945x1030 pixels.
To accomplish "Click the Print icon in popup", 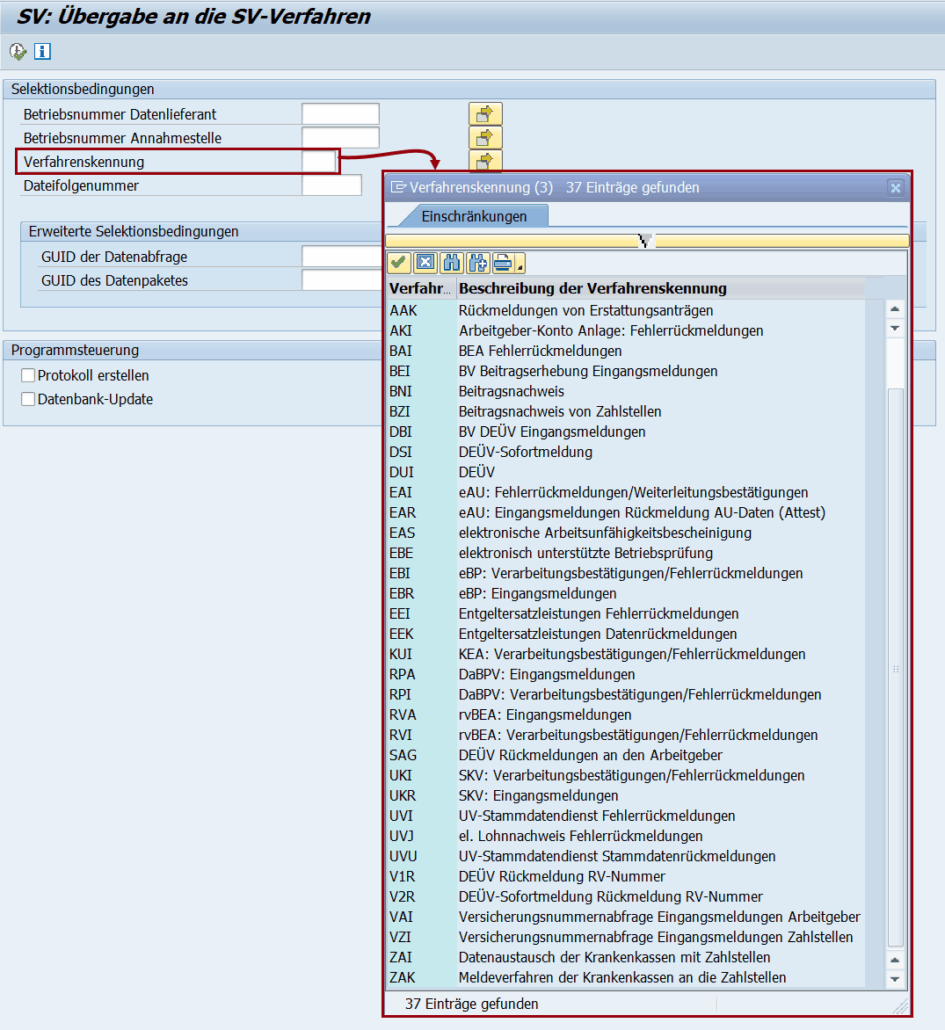I will click(501, 263).
